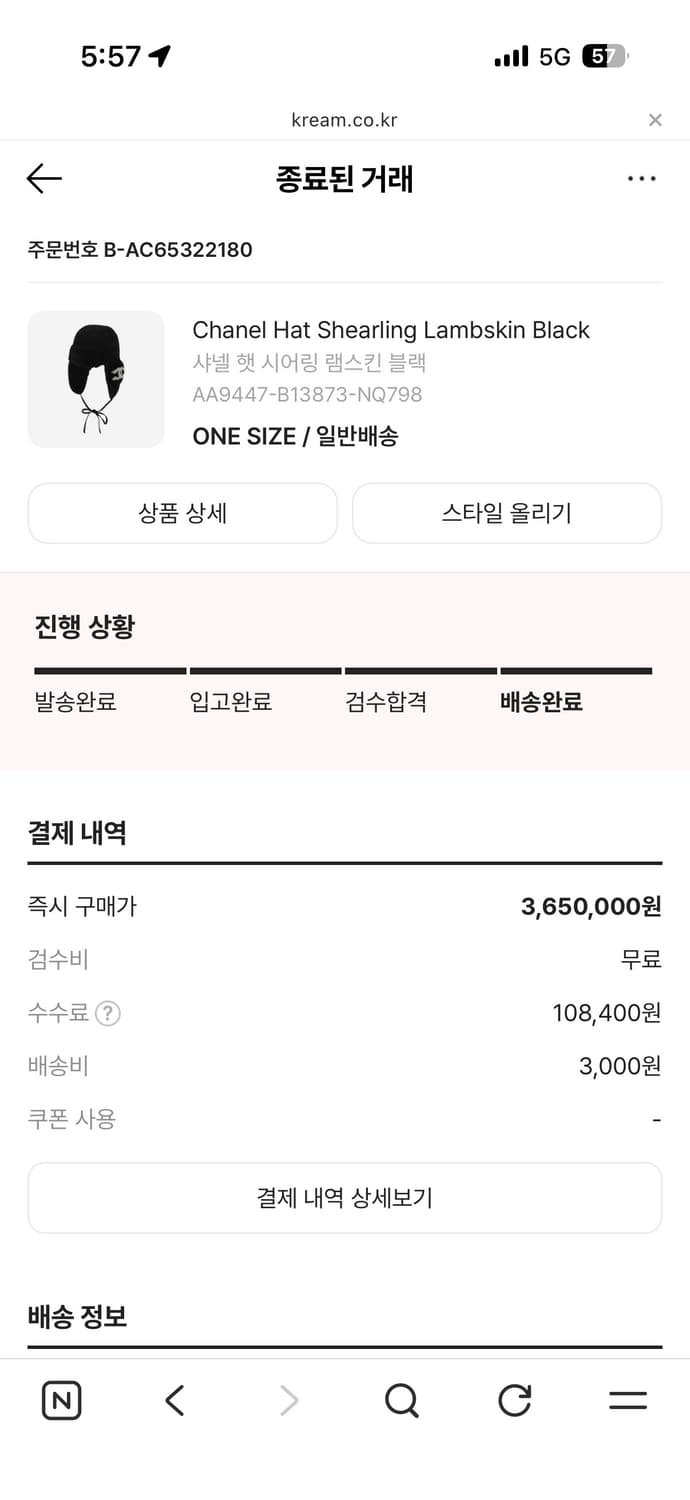Tap the browser back navigation arrow icon
The width and height of the screenshot is (690, 1500).
coord(175,1400)
